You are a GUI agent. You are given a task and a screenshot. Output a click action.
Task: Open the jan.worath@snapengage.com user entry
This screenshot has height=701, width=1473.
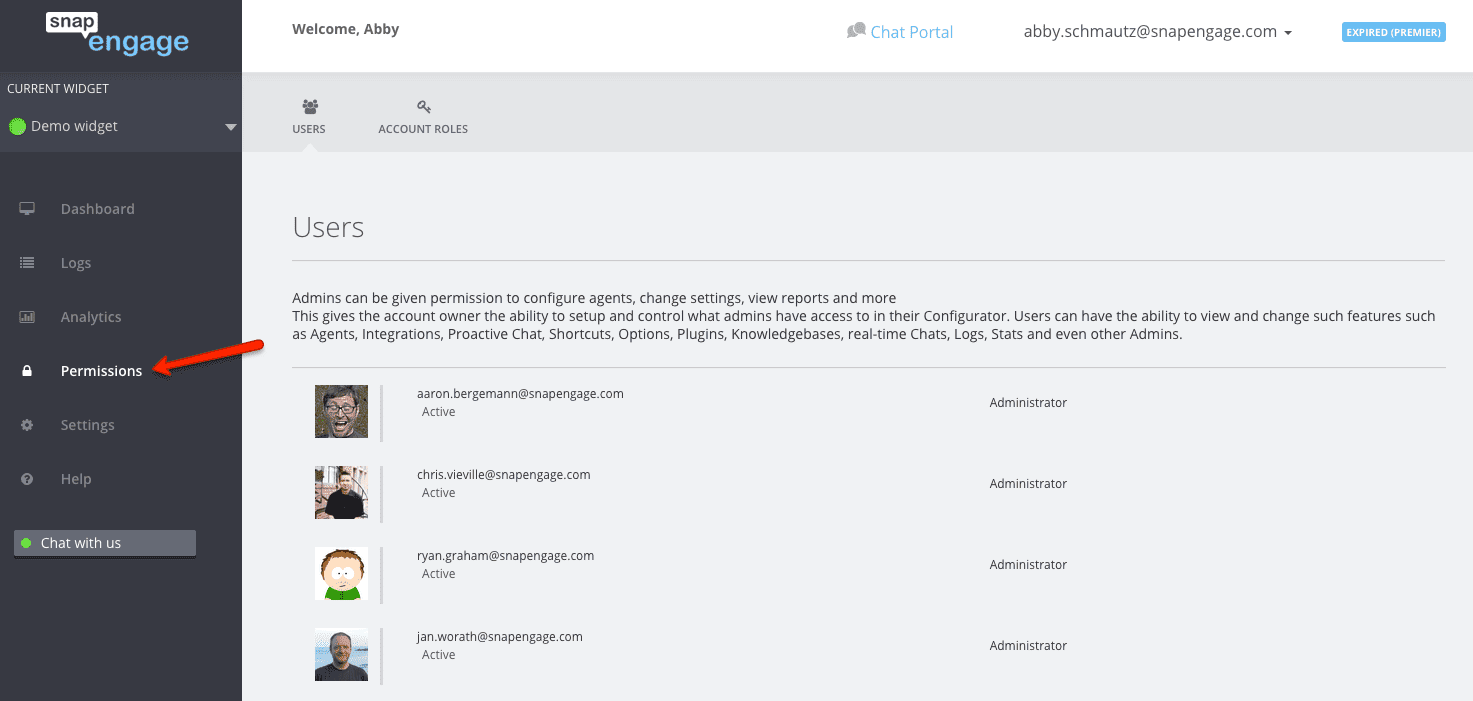(499, 637)
